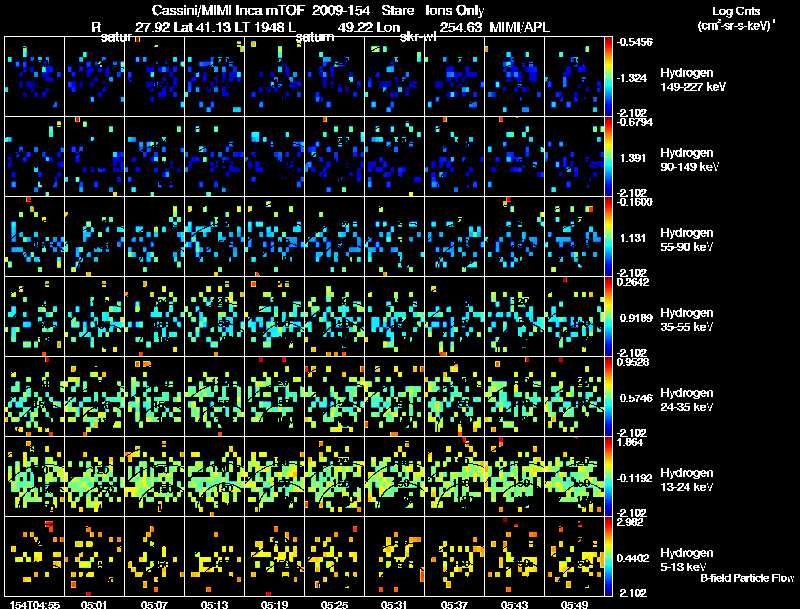The image size is (800, 609).
Task: Click the Lat 41.13 header value
Action: pyautogui.click(x=201, y=27)
